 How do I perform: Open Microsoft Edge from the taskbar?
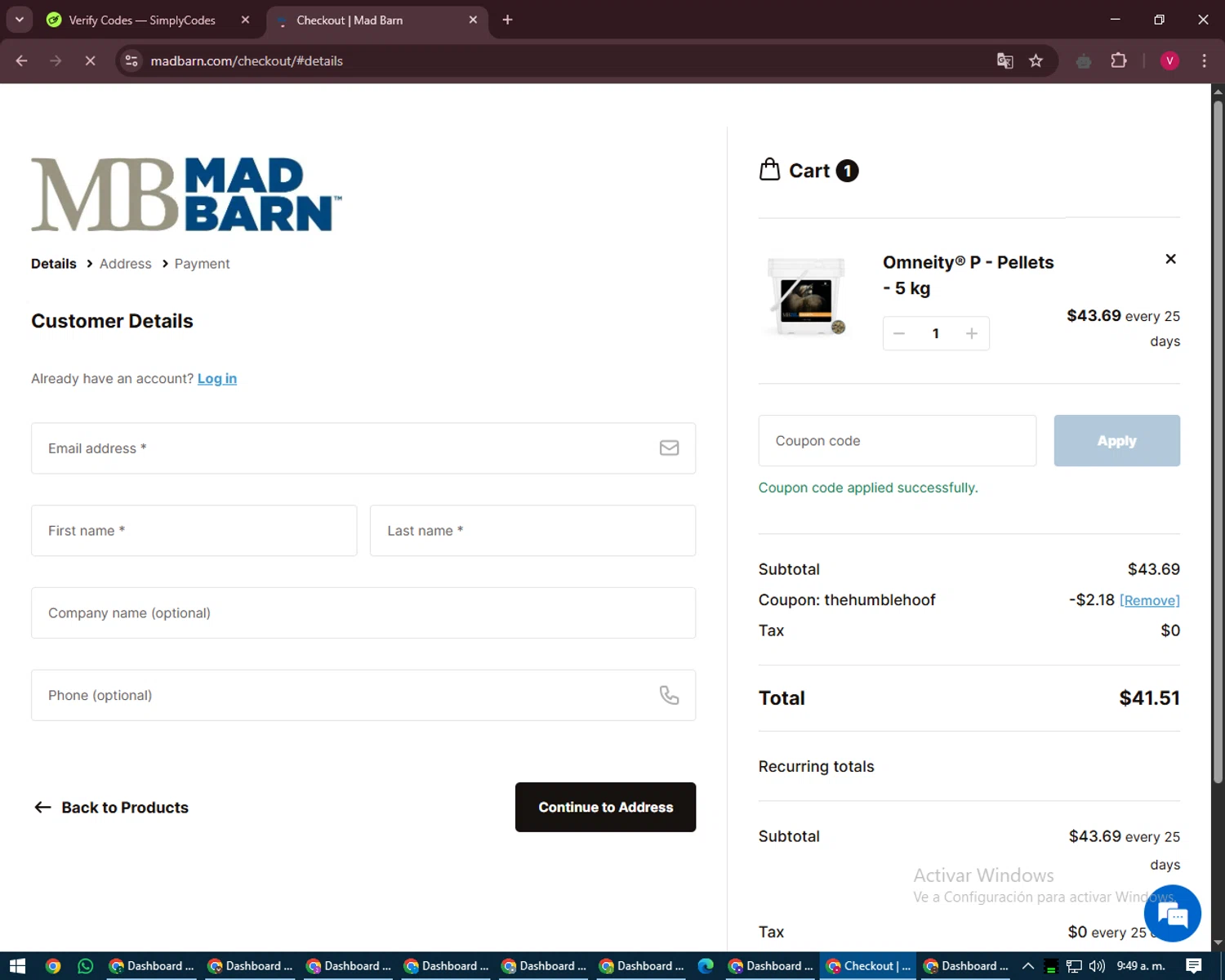tap(706, 966)
